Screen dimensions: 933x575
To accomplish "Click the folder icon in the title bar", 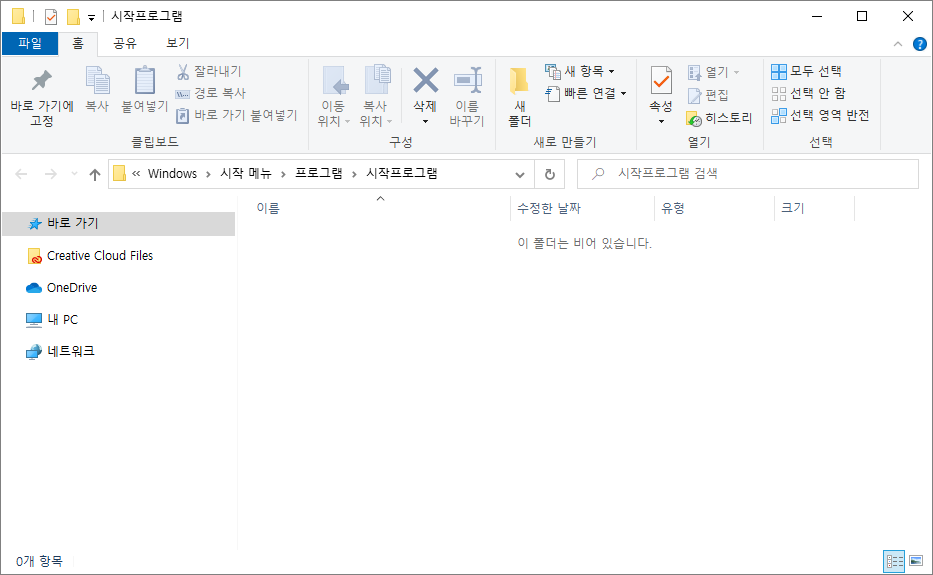I will (18, 16).
